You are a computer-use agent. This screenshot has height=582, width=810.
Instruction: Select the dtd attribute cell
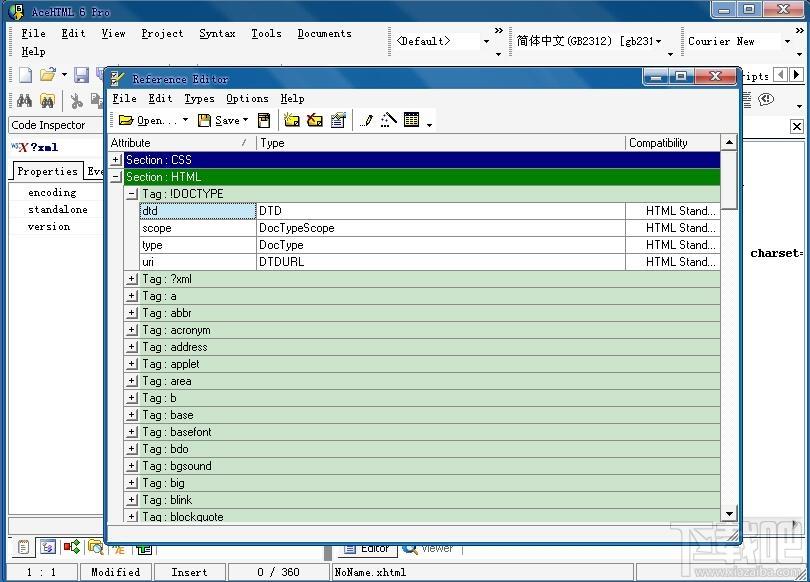click(198, 211)
